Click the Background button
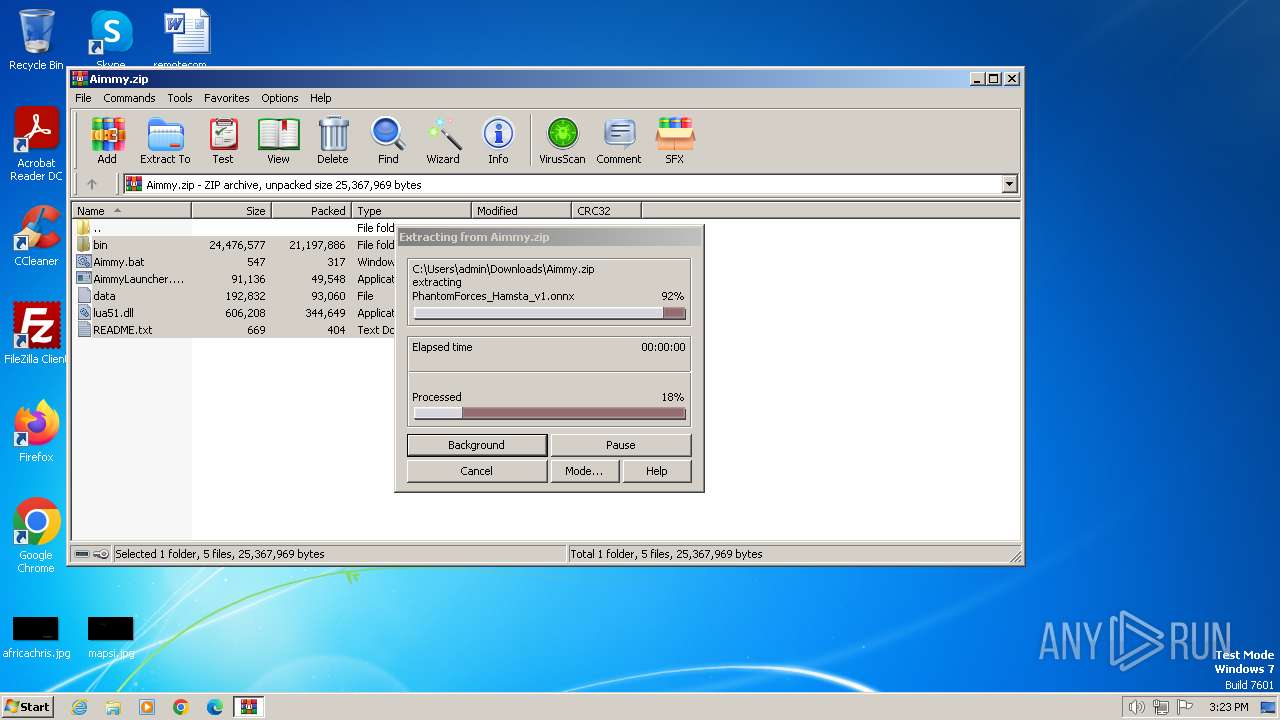Screen dimensions: 1280x720 (x=477, y=445)
